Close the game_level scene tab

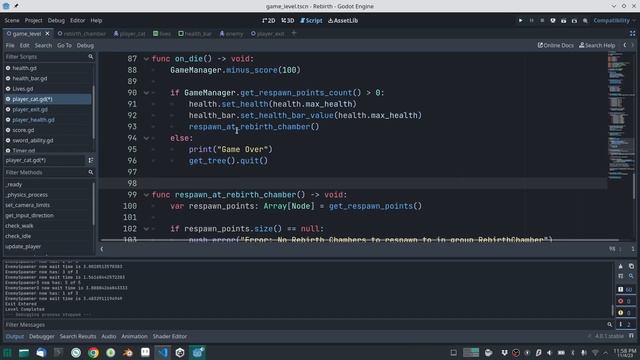(47, 33)
